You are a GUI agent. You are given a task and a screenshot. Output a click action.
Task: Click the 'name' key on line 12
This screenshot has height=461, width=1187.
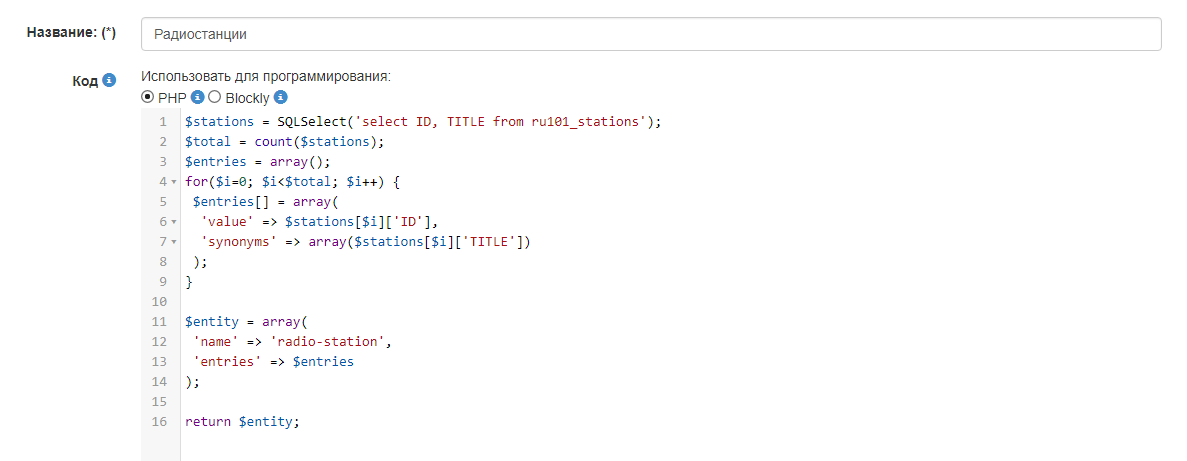216,342
